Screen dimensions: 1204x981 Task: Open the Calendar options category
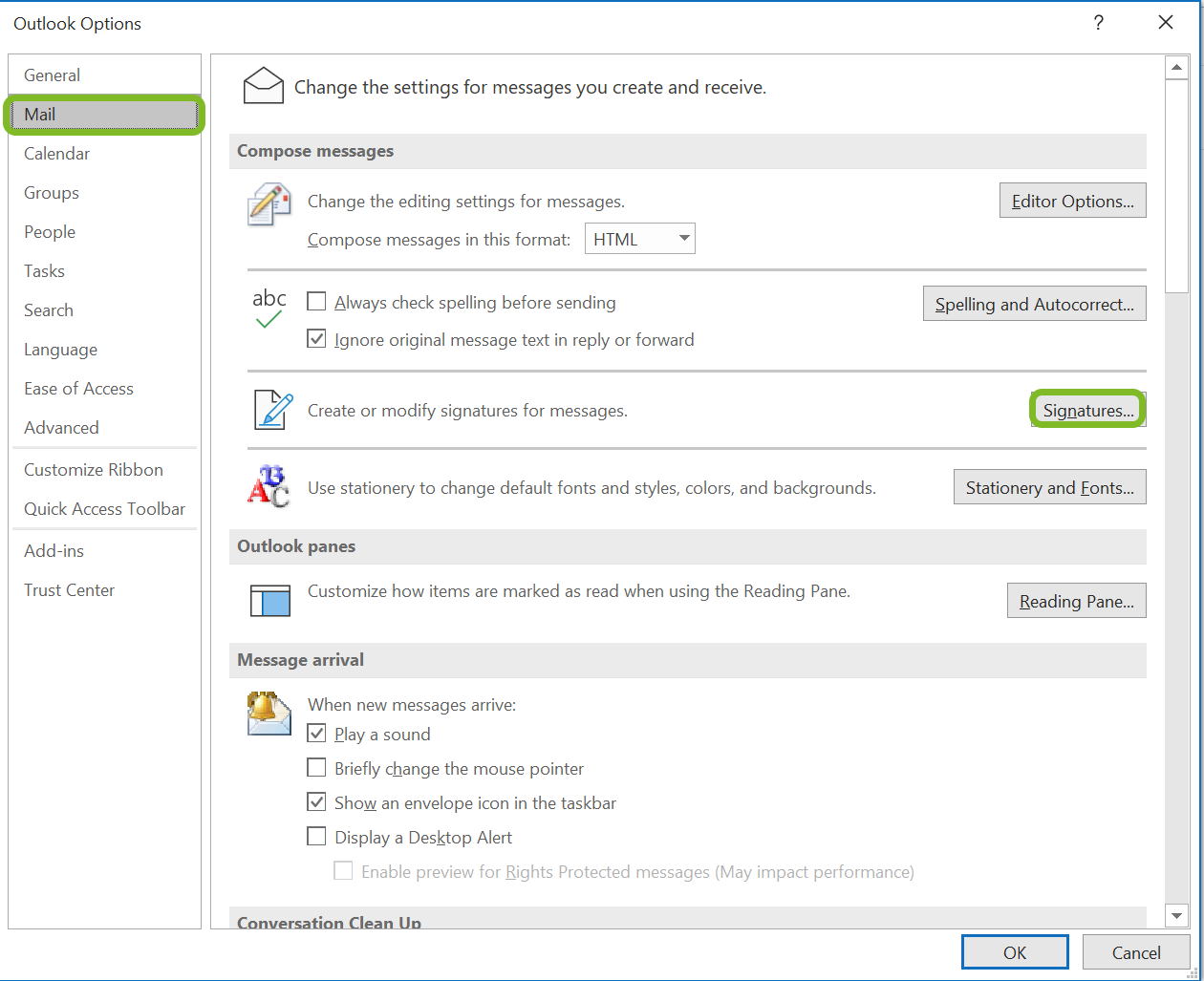[x=104, y=153]
